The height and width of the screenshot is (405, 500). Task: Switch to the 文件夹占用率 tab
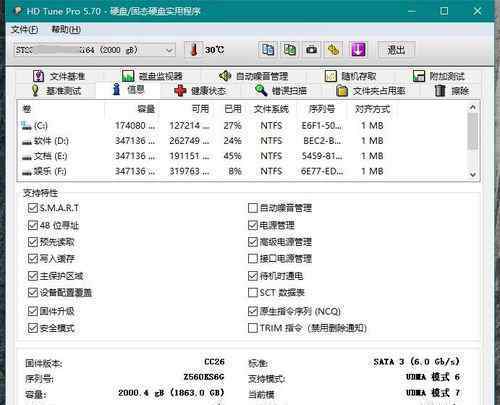pos(371,91)
